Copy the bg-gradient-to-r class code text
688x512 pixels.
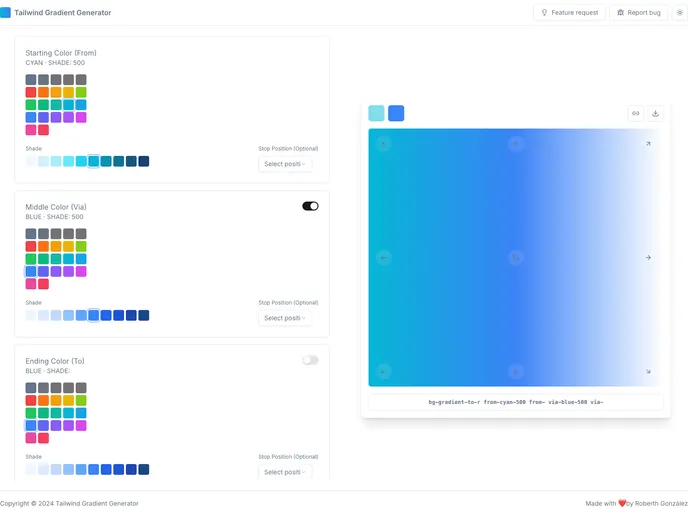click(x=516, y=402)
